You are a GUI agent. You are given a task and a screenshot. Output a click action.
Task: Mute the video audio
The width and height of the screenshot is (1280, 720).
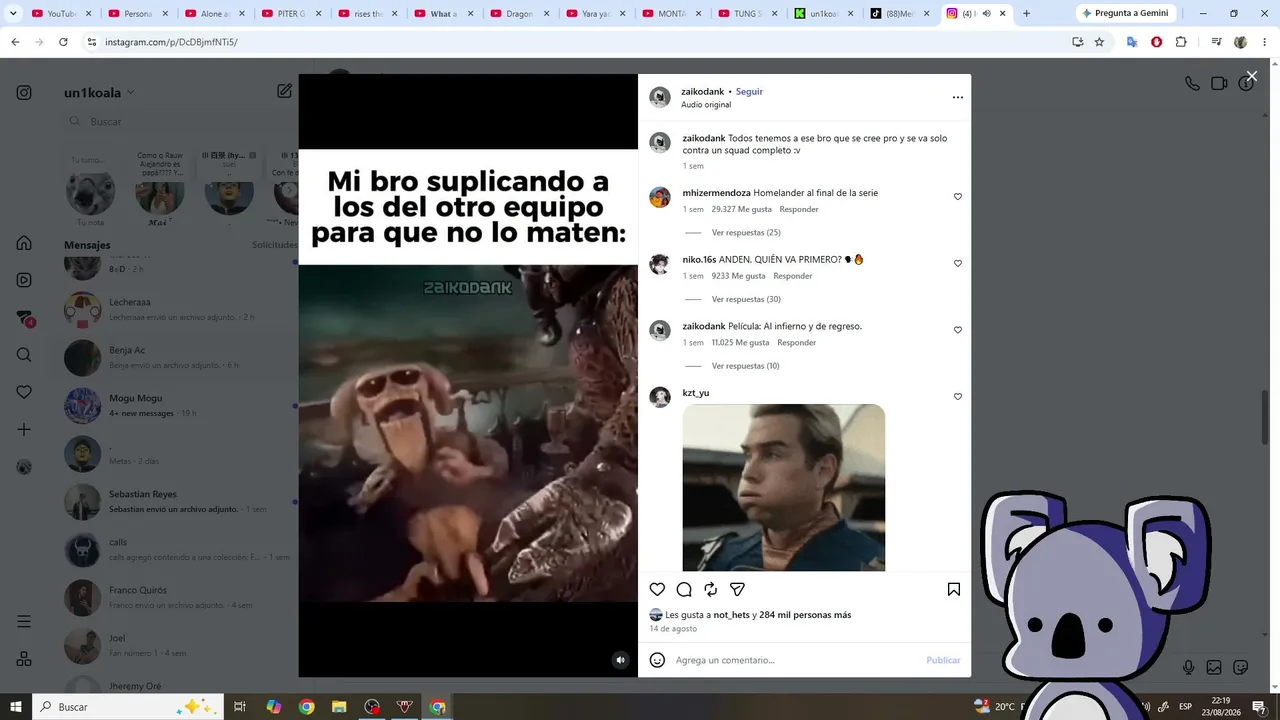point(620,659)
